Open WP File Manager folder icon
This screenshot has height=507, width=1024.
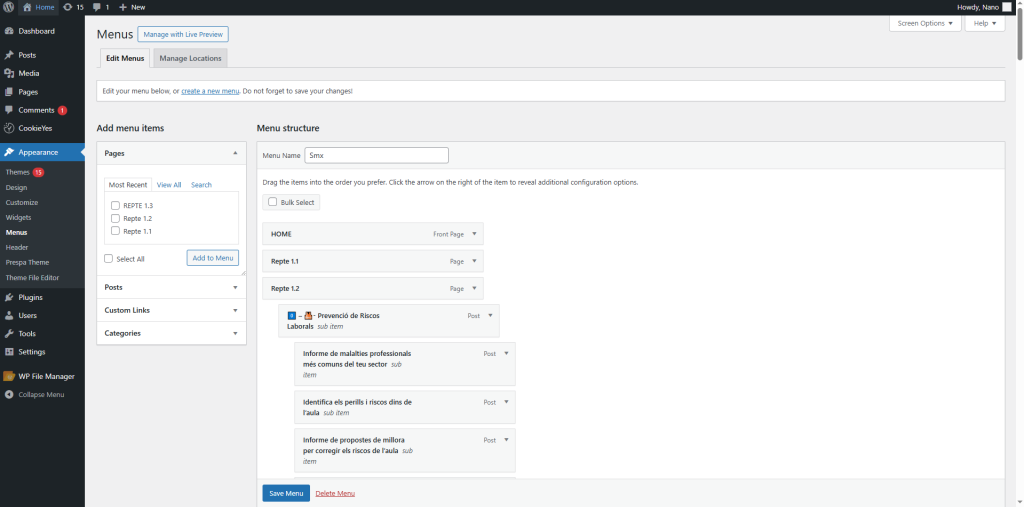pos(9,376)
